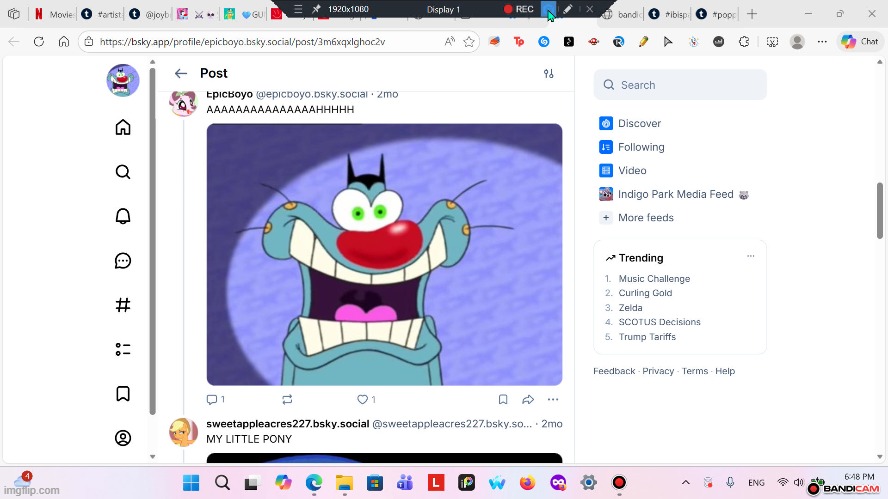Screen dimensions: 888x499
Task: Open Notifications bell icon
Action: 123,216
